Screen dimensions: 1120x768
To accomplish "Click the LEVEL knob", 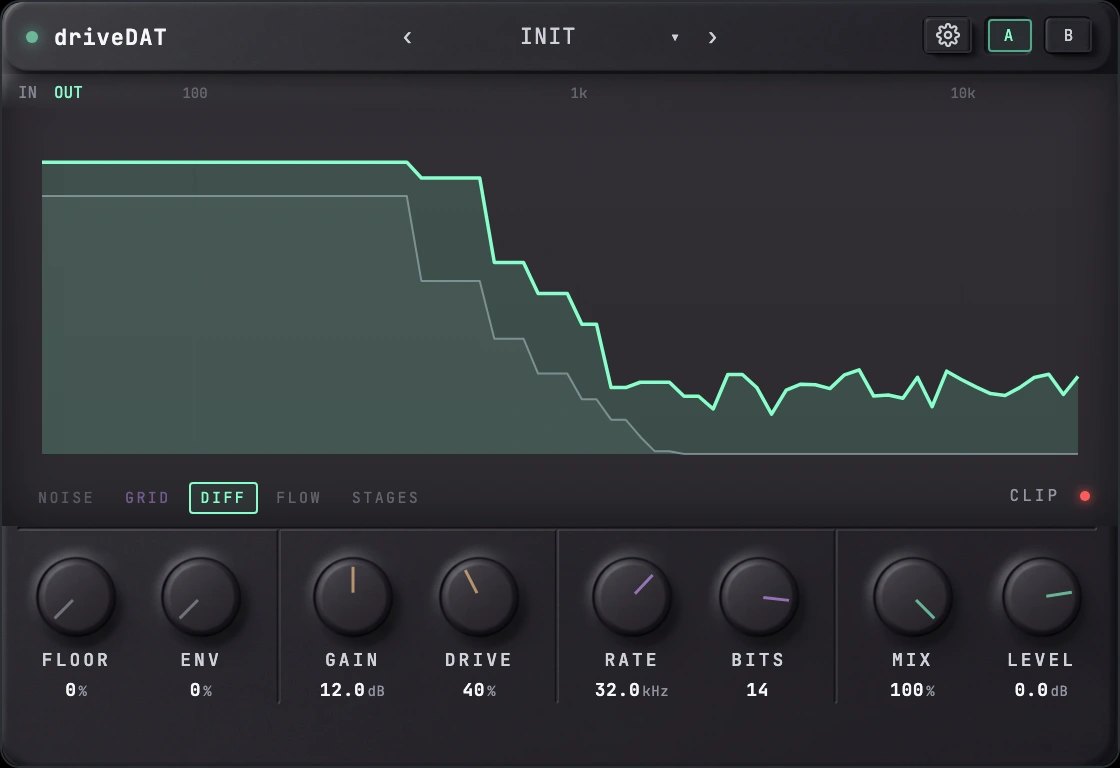I will (1041, 597).
